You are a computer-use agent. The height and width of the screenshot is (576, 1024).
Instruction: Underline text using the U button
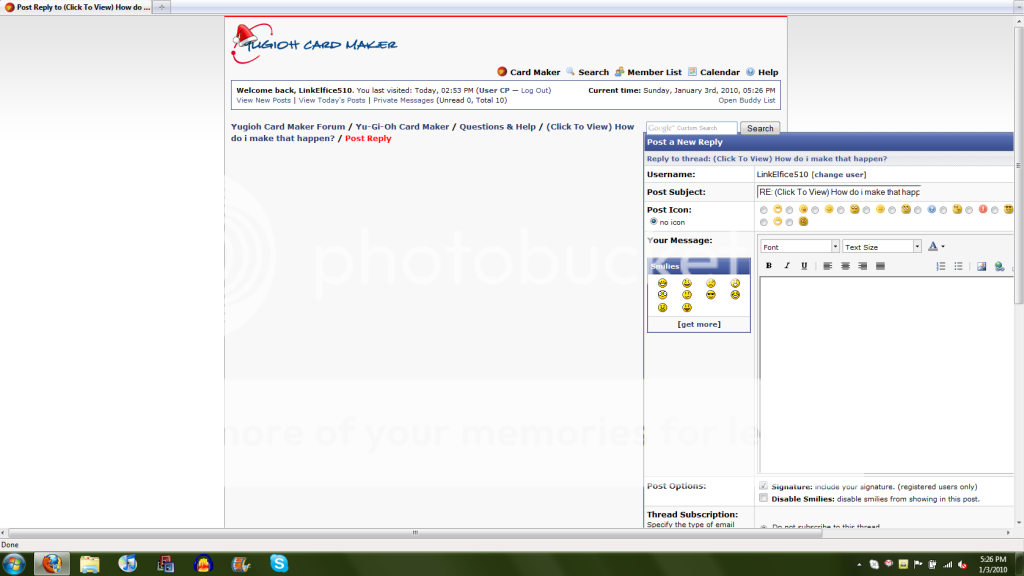tap(804, 266)
